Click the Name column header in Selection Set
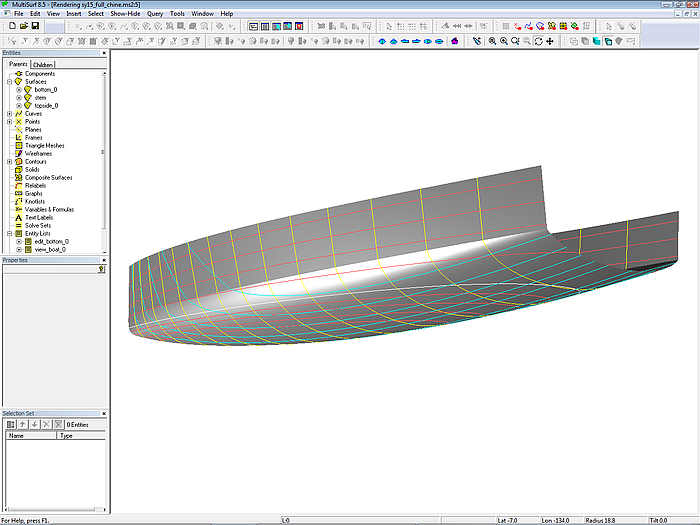The image size is (700, 525). click(x=30, y=436)
